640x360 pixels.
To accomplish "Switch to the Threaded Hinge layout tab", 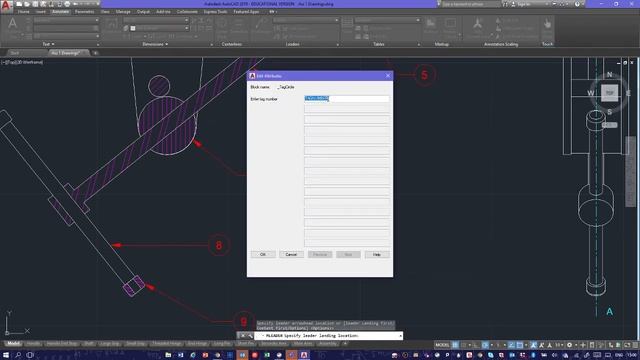I will tap(167, 344).
